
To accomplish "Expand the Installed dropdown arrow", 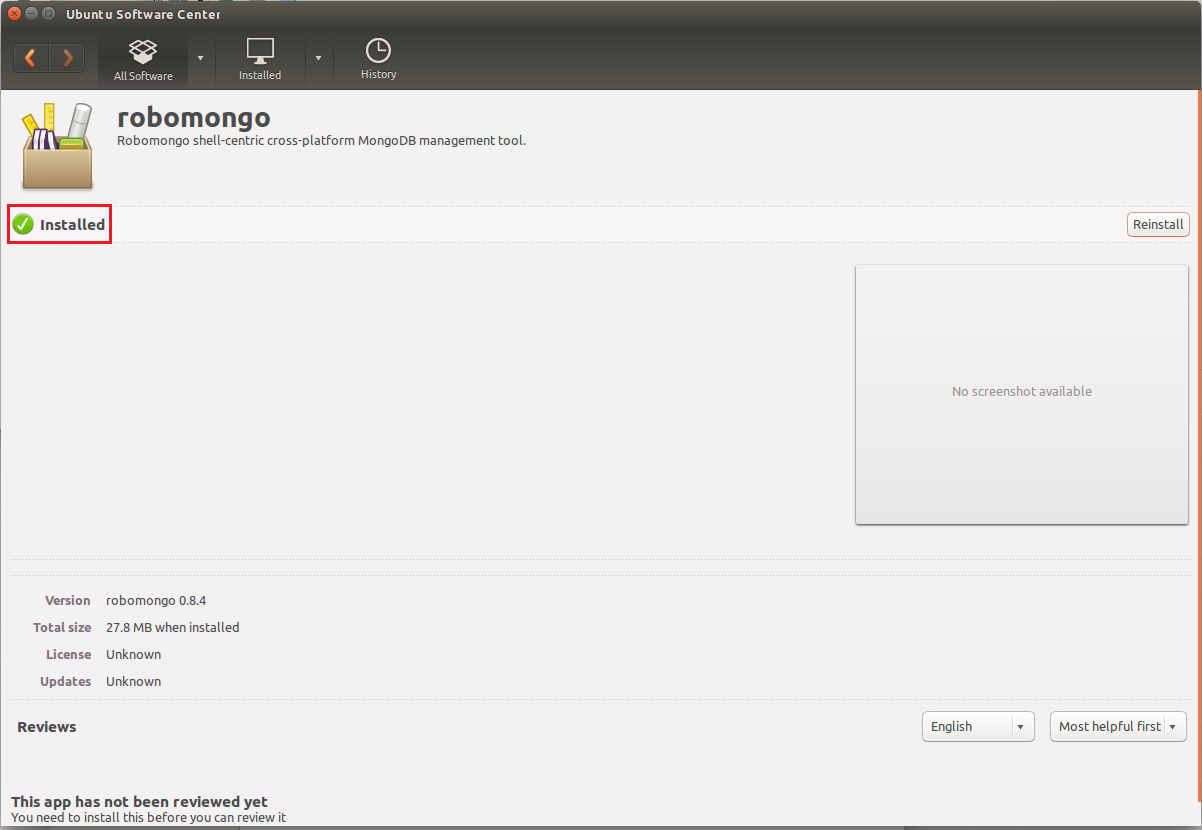I will coord(318,58).
